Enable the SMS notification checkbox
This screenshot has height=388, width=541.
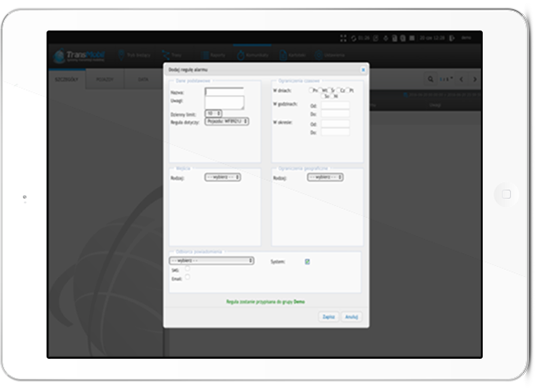point(187,268)
